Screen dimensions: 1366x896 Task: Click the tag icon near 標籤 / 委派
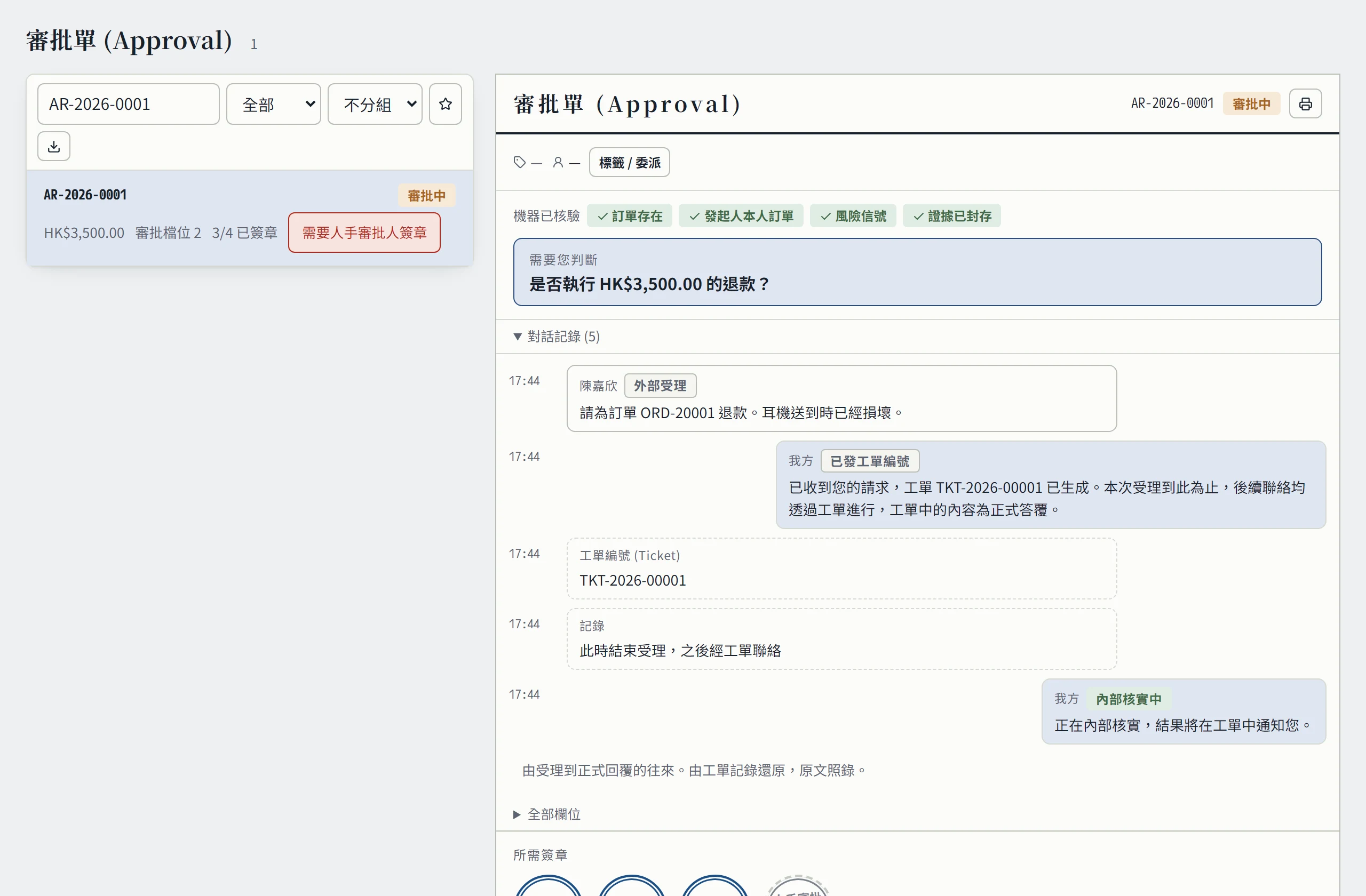click(519, 162)
